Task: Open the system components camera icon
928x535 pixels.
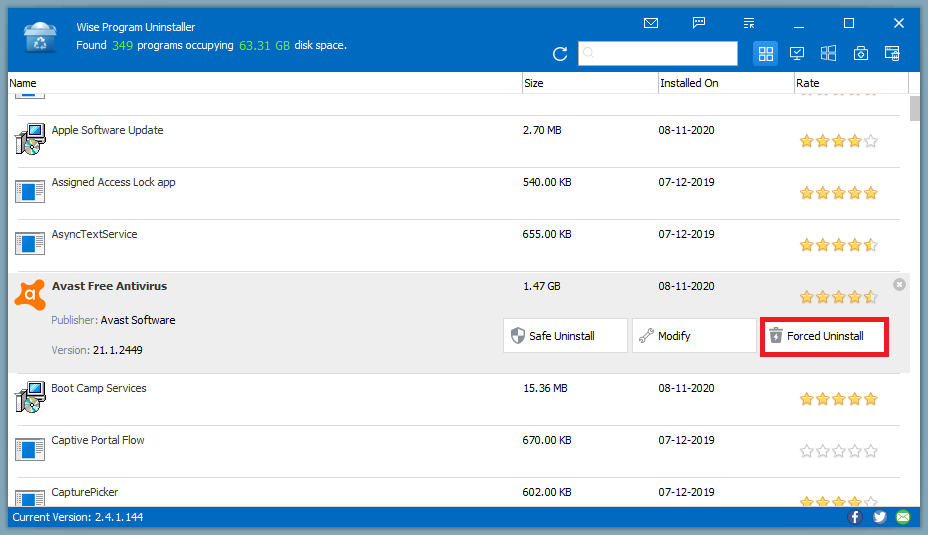Action: [861, 54]
